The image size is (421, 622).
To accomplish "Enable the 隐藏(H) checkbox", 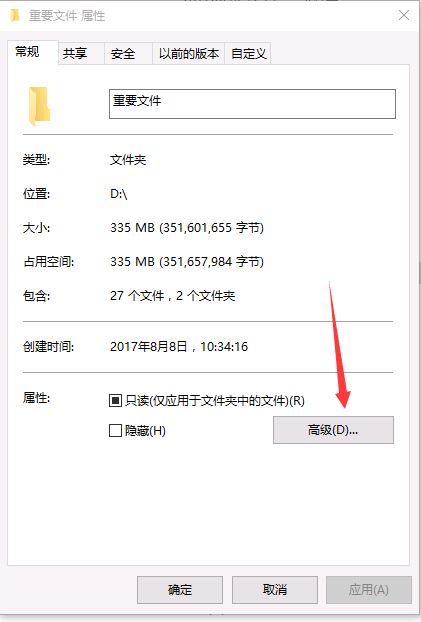I will [x=115, y=430].
